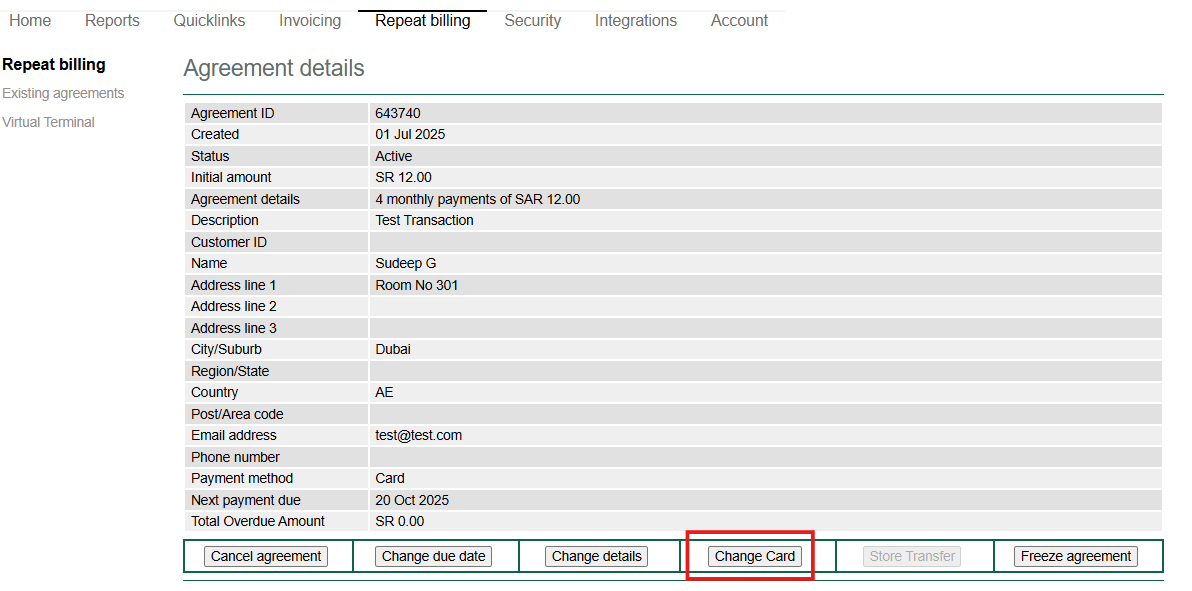1192x591 pixels.
Task: Click the Payment method row label
Action: coord(242,478)
